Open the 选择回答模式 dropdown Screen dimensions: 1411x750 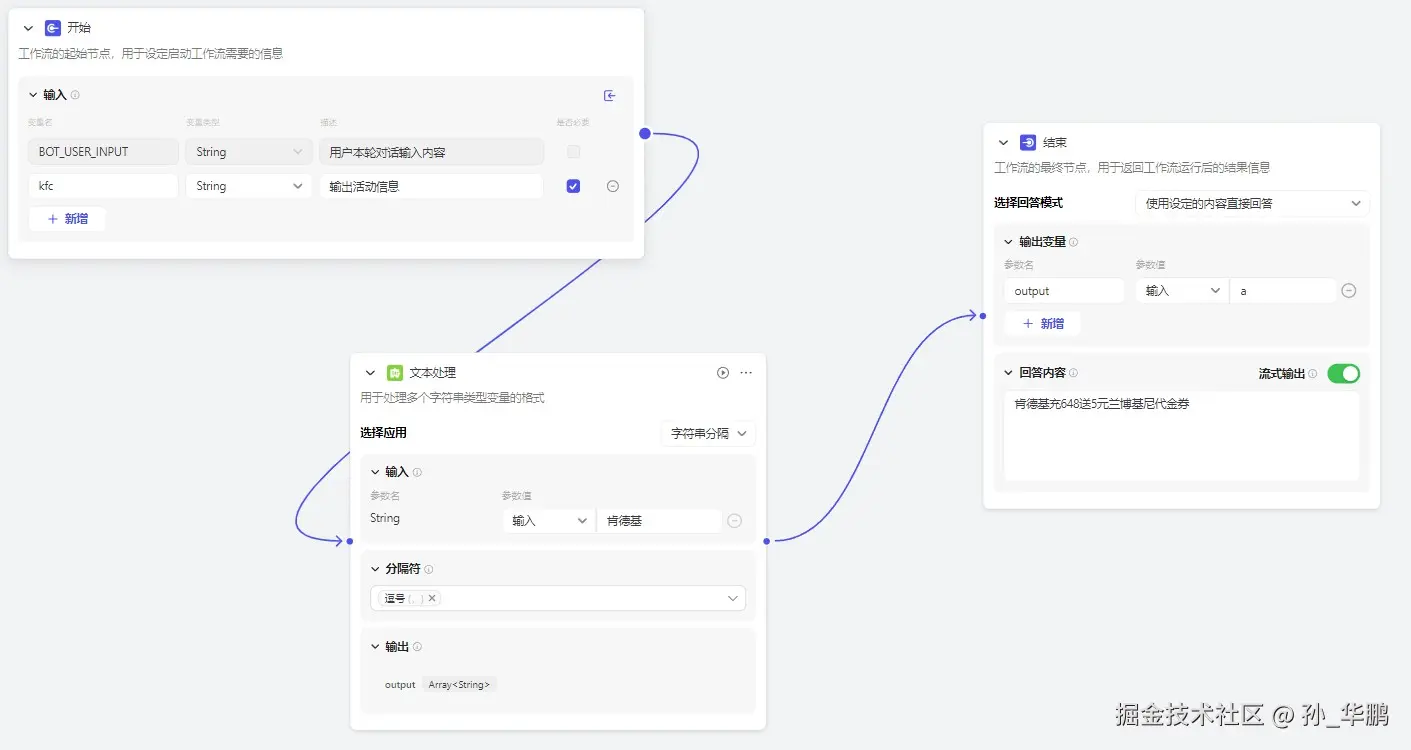1255,203
